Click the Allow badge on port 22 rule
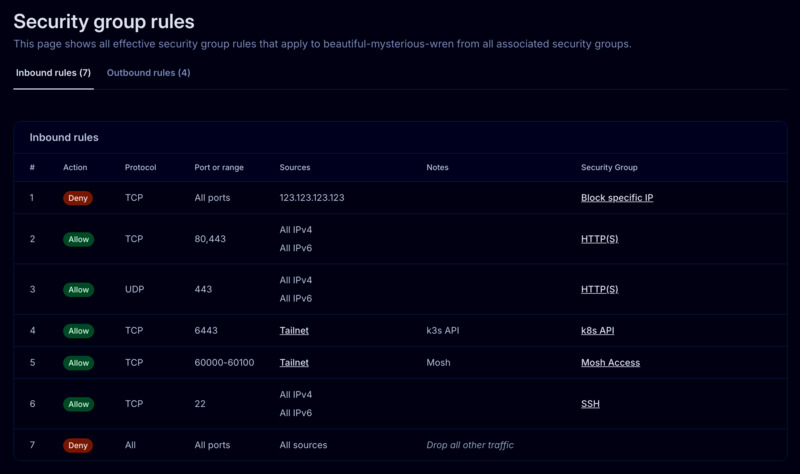This screenshot has width=800, height=474. click(78, 404)
